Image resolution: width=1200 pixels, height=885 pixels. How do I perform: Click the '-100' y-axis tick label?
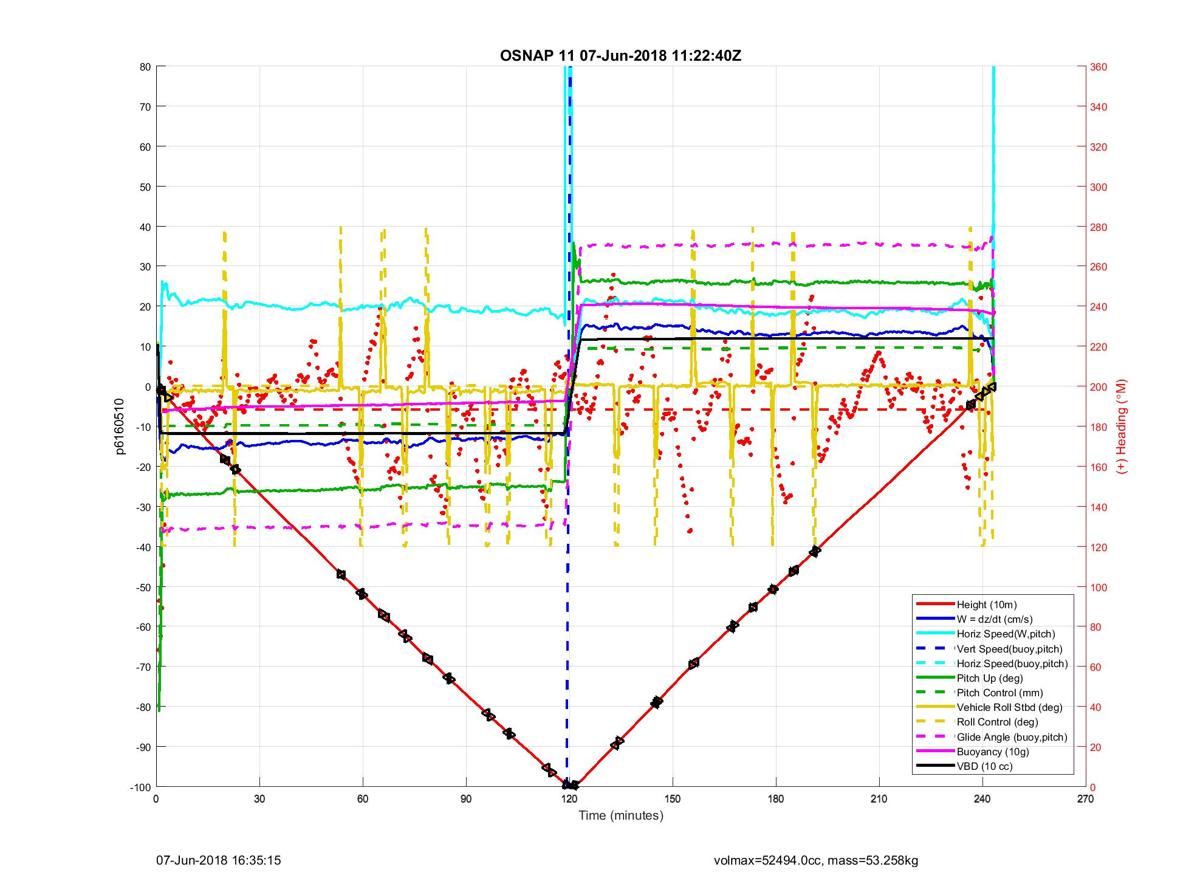[x=139, y=787]
